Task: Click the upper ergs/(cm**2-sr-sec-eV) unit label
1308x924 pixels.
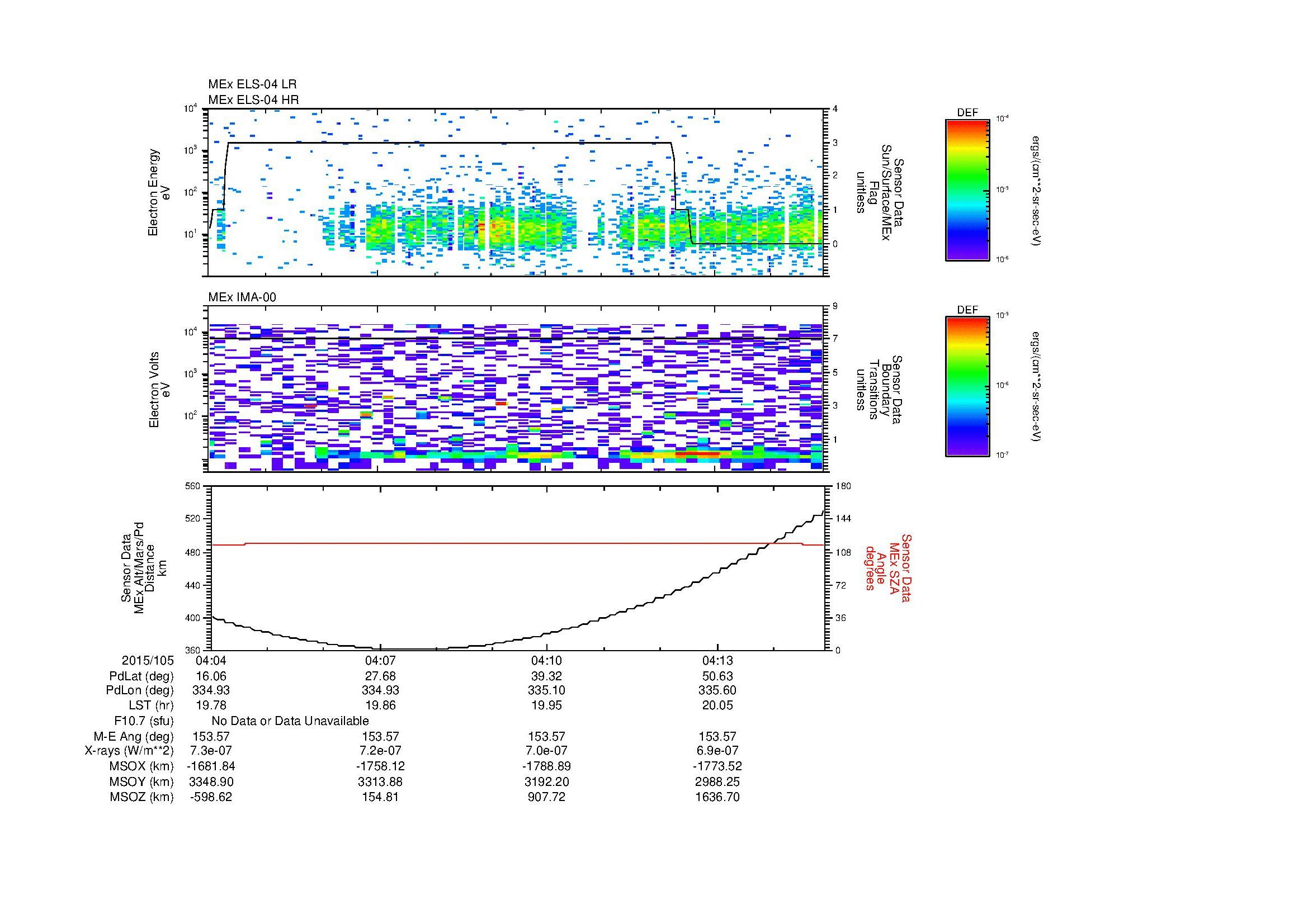Action: coord(1037,189)
